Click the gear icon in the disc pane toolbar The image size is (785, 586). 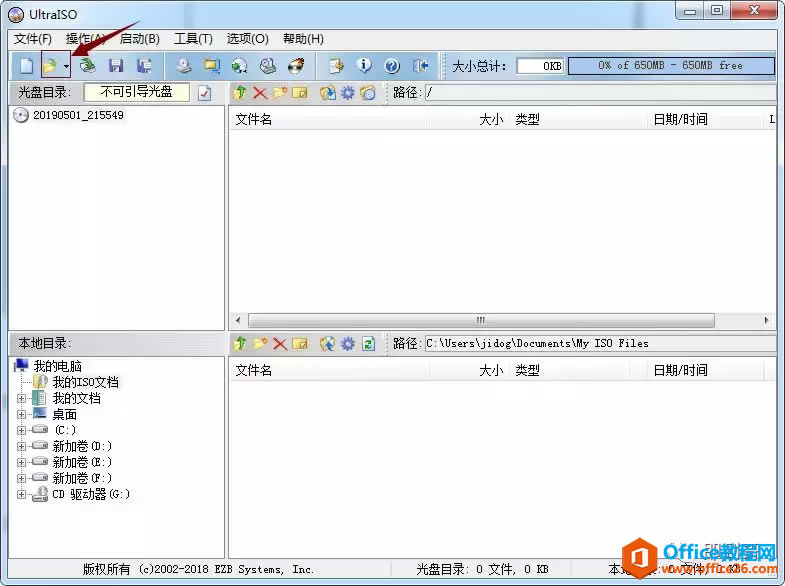347,93
